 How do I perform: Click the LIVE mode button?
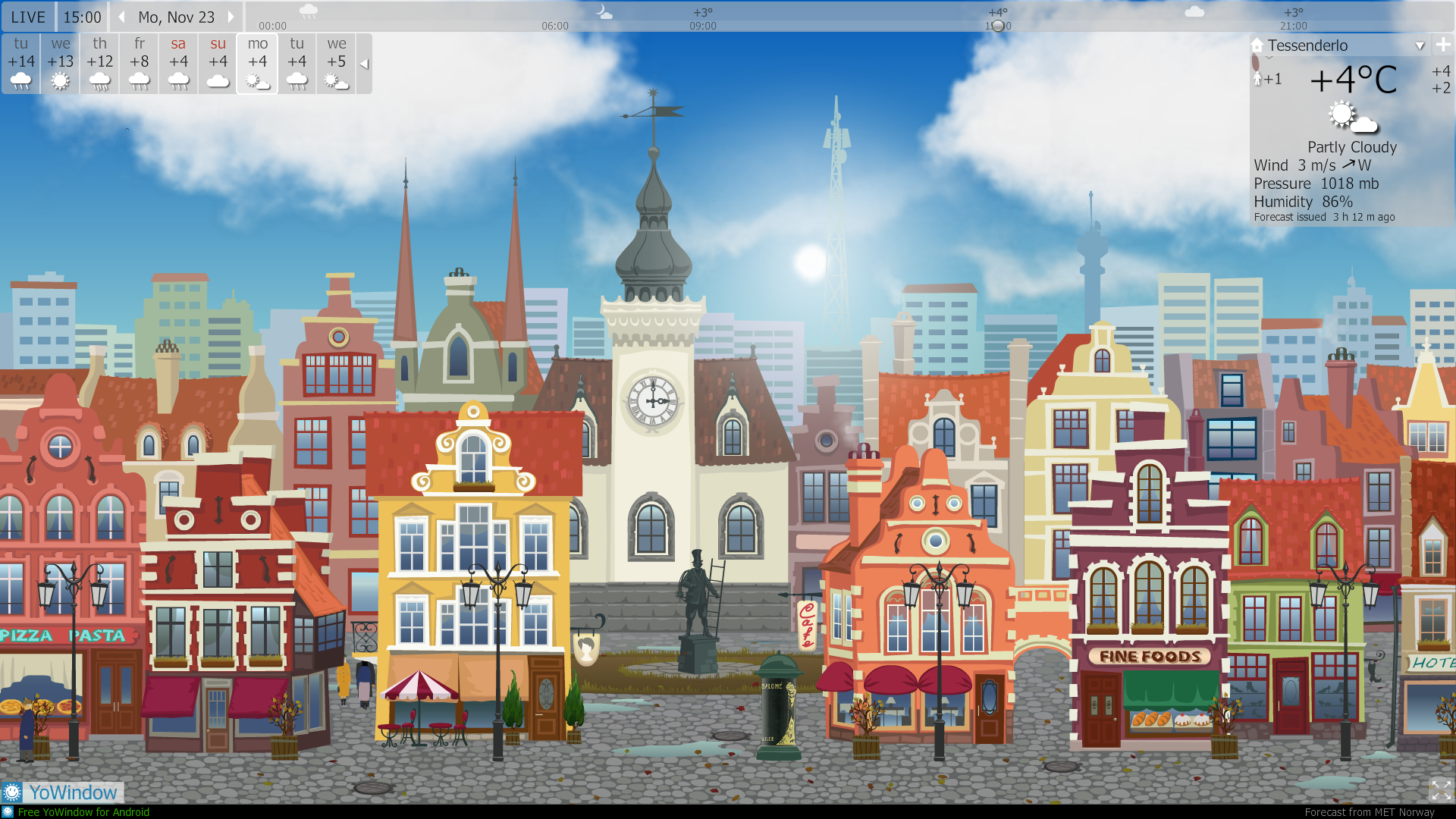[28, 17]
